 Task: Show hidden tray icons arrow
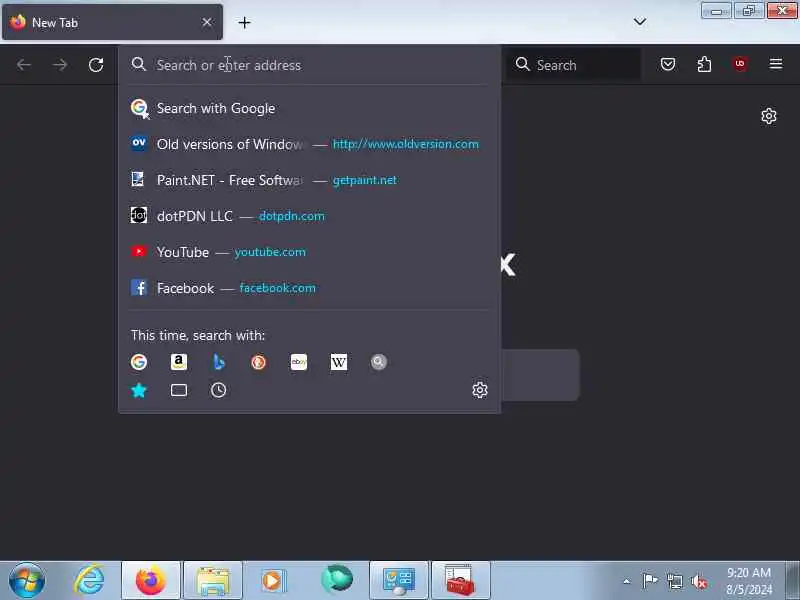[627, 581]
